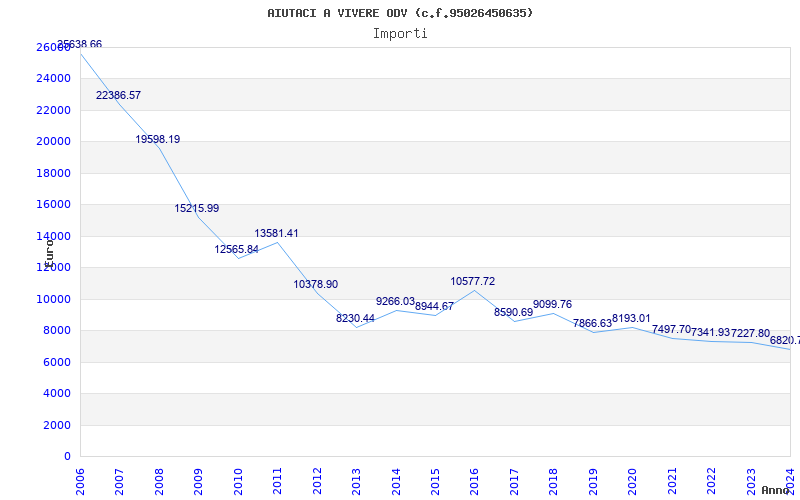Click the x-axis year 2013

[356, 481]
